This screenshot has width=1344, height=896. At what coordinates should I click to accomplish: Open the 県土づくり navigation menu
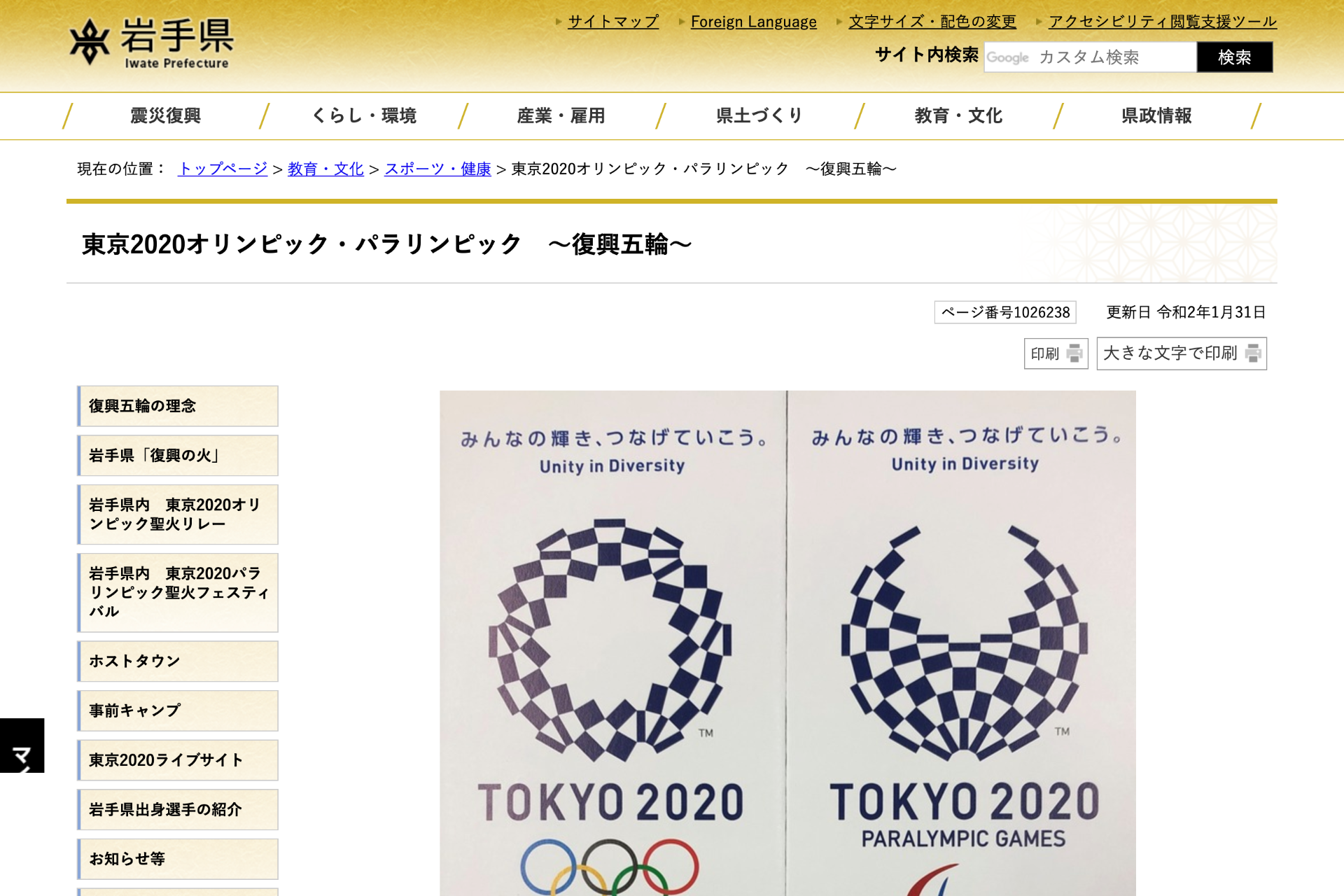point(759,115)
